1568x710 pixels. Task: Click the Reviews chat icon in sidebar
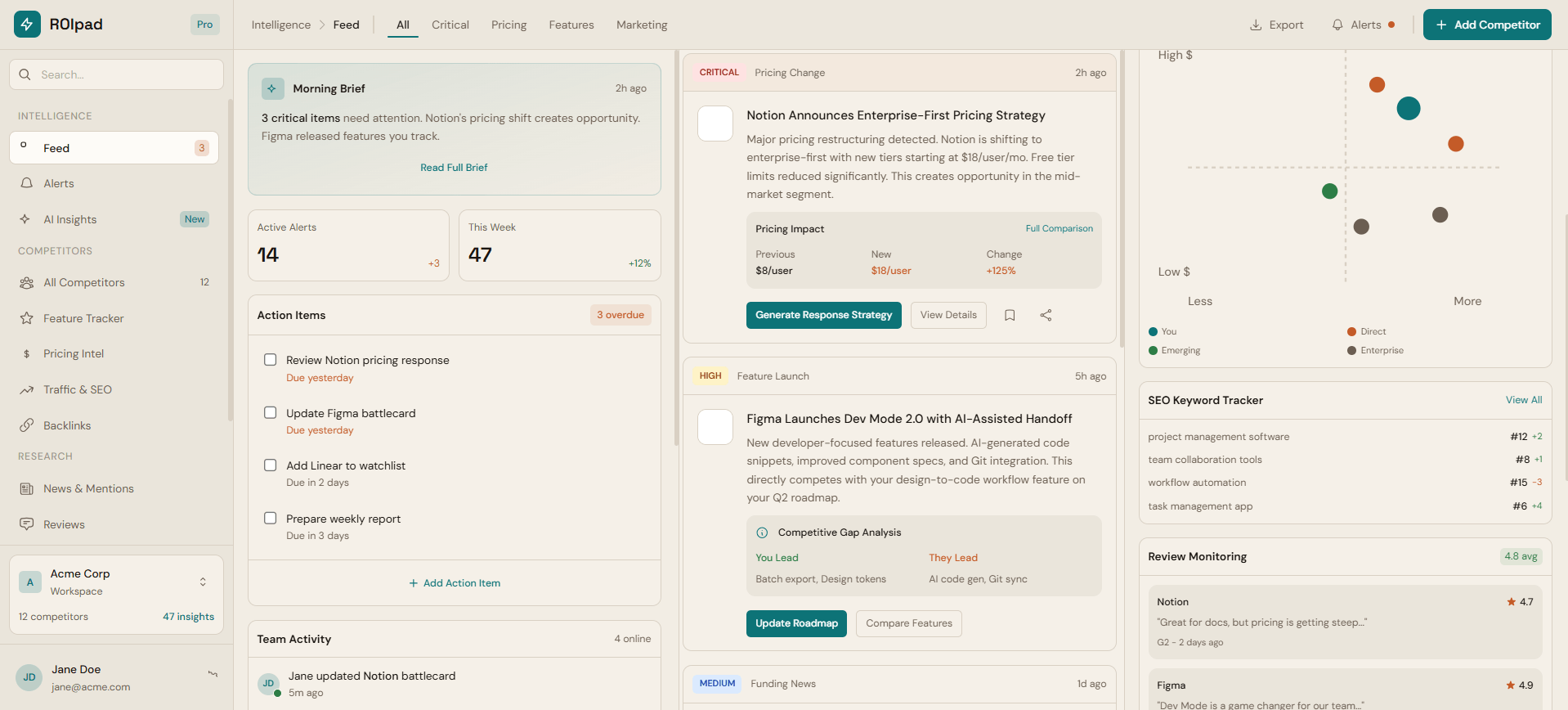point(27,524)
